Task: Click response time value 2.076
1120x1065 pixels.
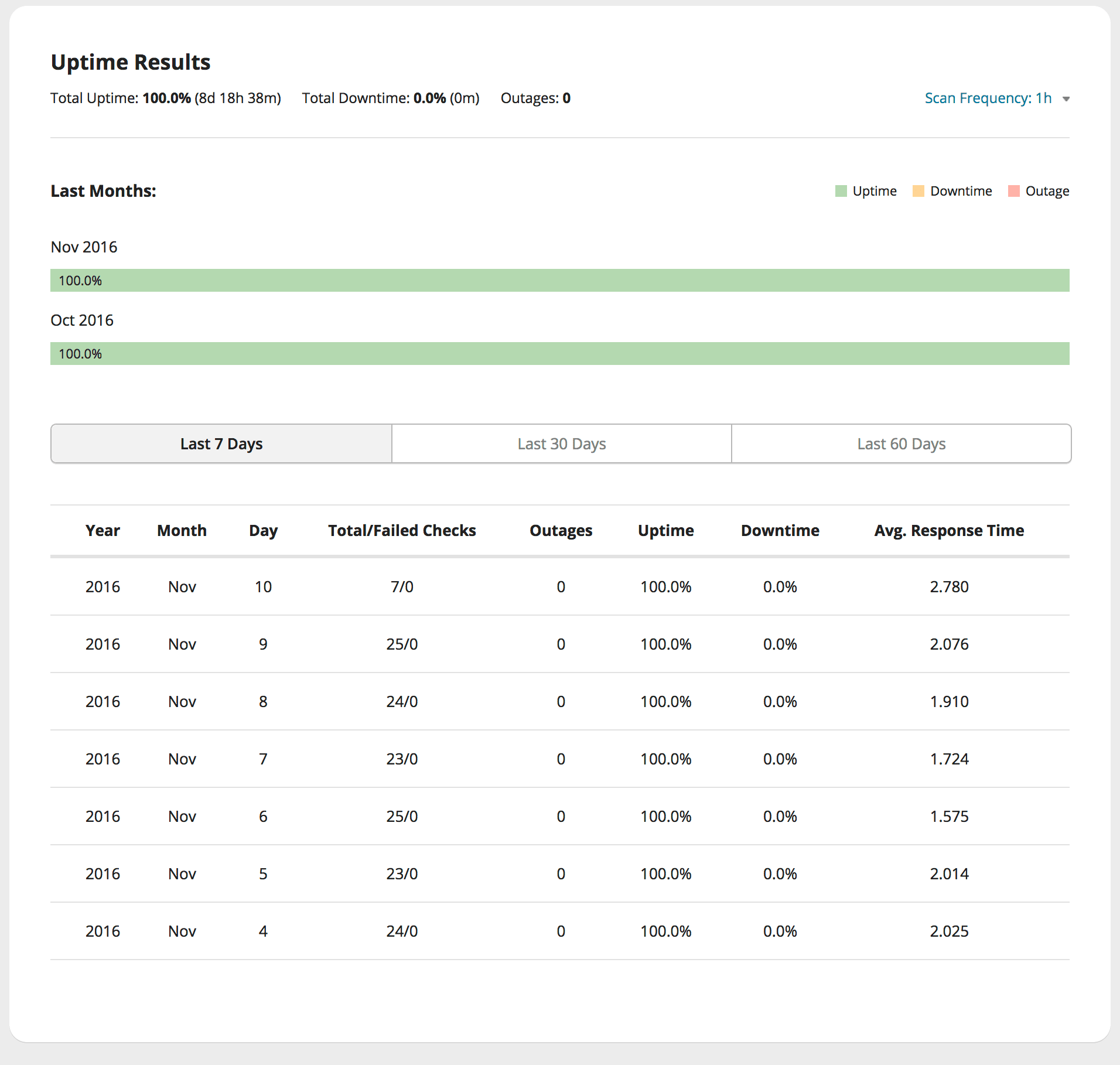Action: [950, 644]
